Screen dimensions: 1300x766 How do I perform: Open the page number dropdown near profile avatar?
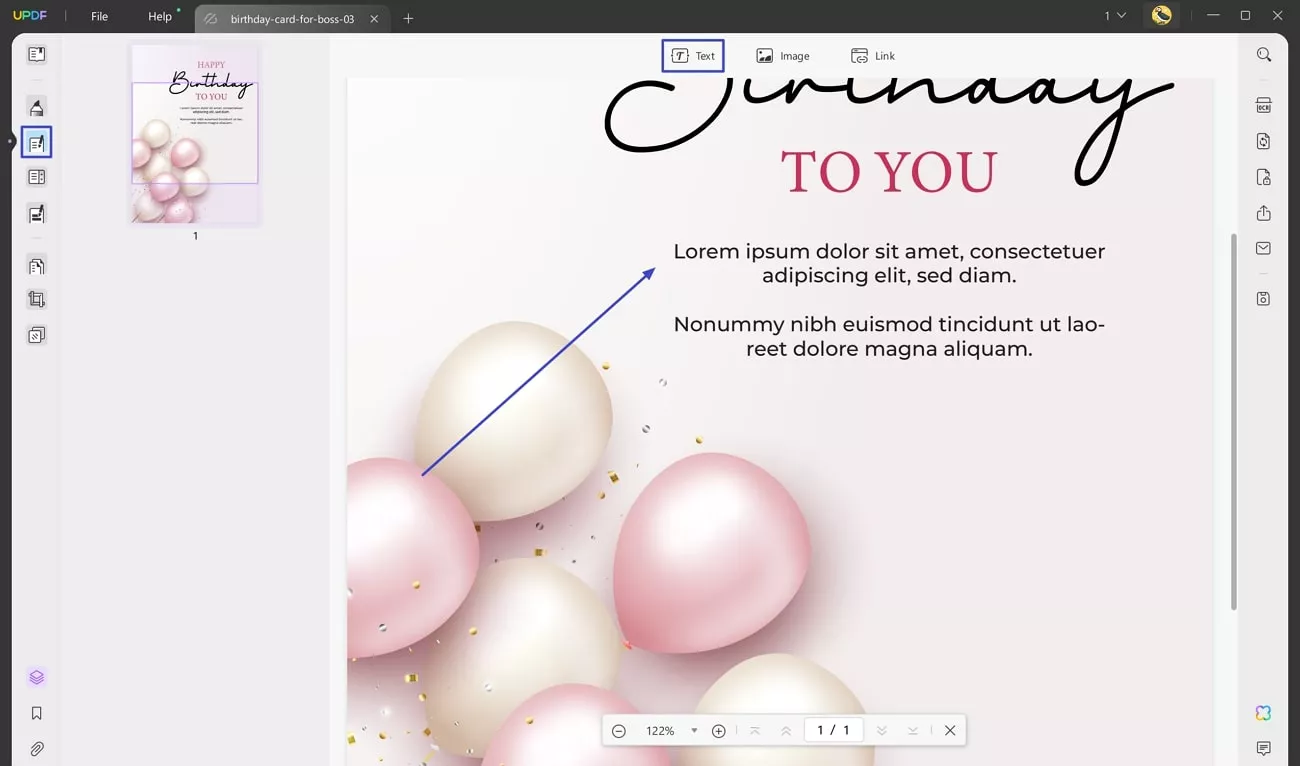1113,16
